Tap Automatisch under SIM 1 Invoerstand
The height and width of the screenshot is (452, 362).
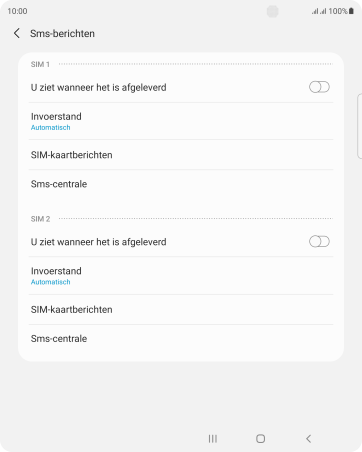point(51,127)
